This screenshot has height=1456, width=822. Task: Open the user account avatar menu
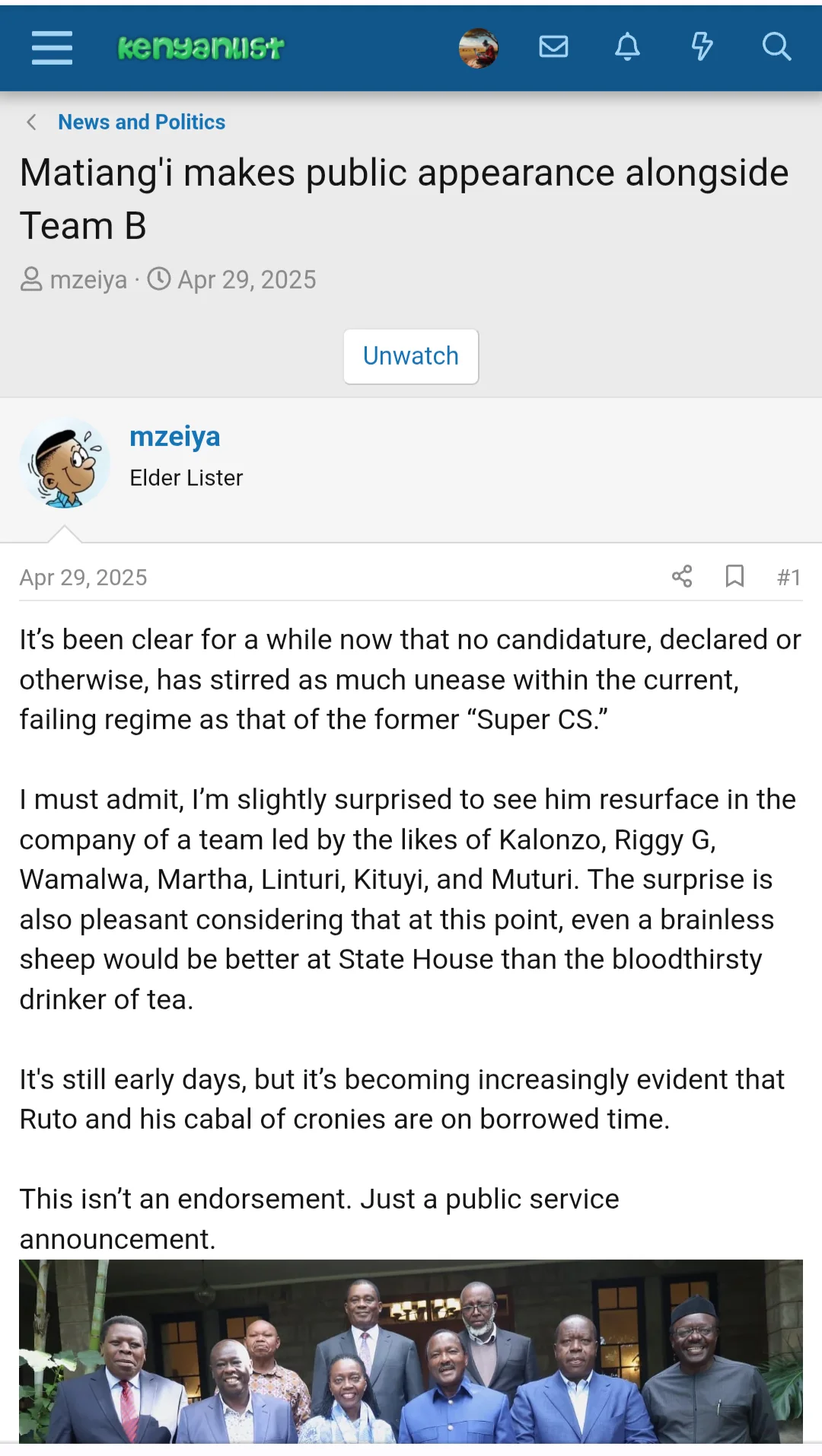(x=478, y=48)
